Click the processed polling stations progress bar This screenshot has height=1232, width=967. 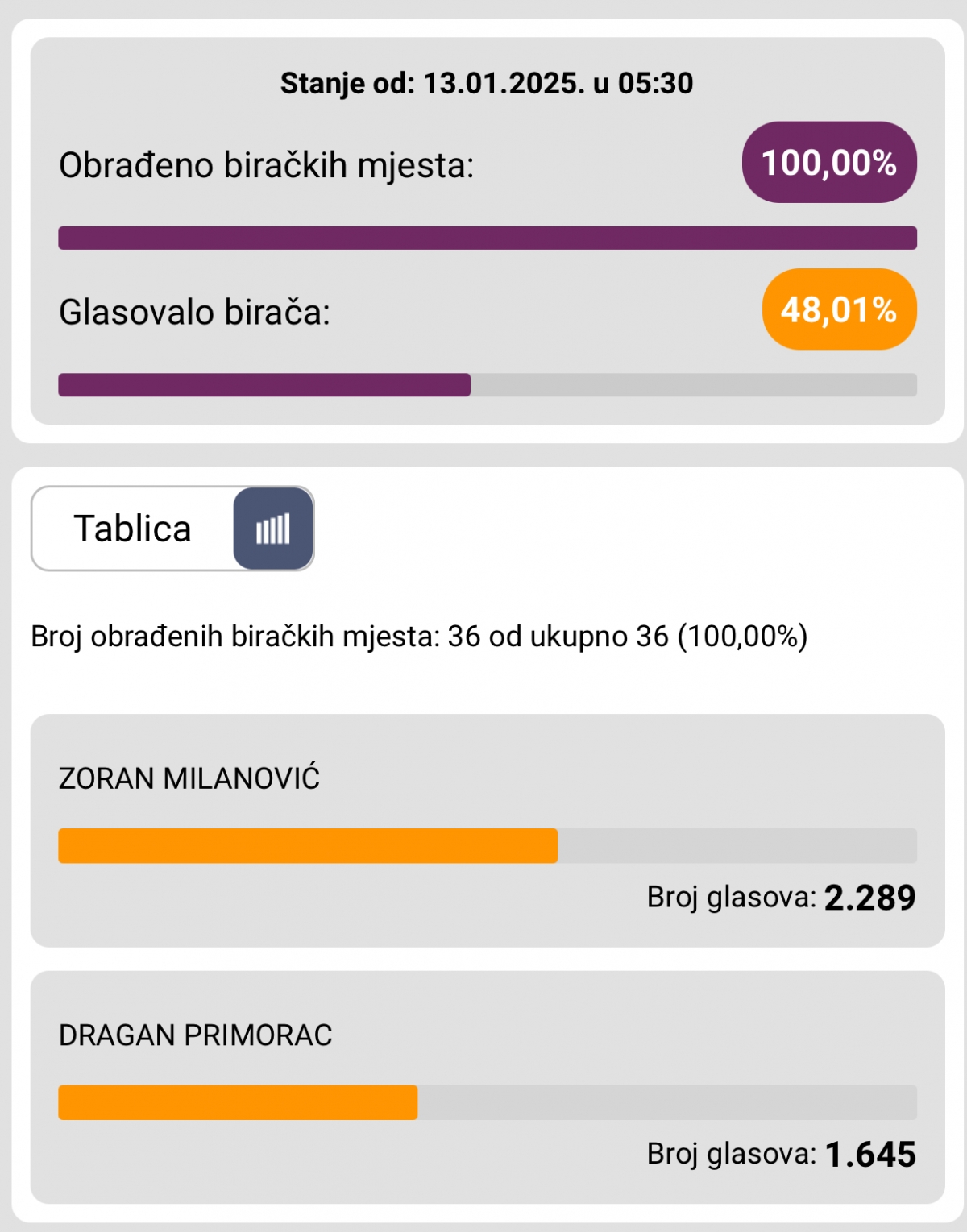coord(488,238)
